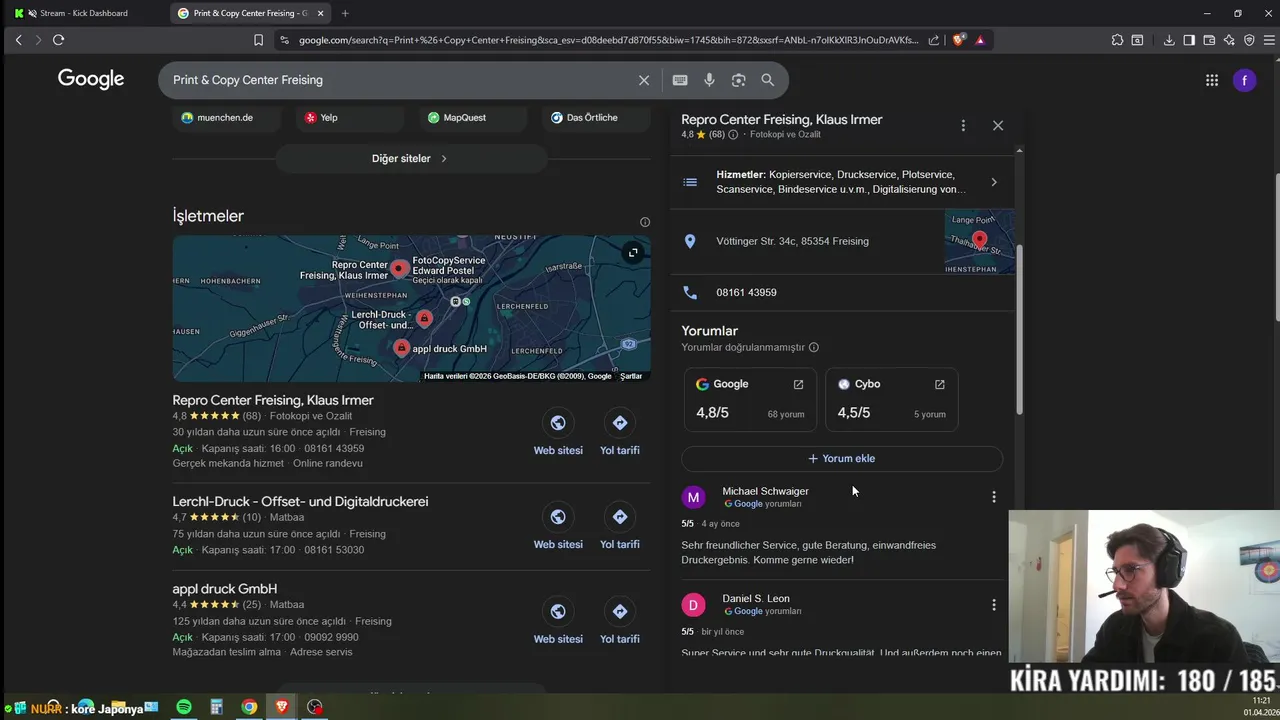Bookmark this page via the bookmark icon
This screenshot has height=720, width=1280.
tap(258, 40)
